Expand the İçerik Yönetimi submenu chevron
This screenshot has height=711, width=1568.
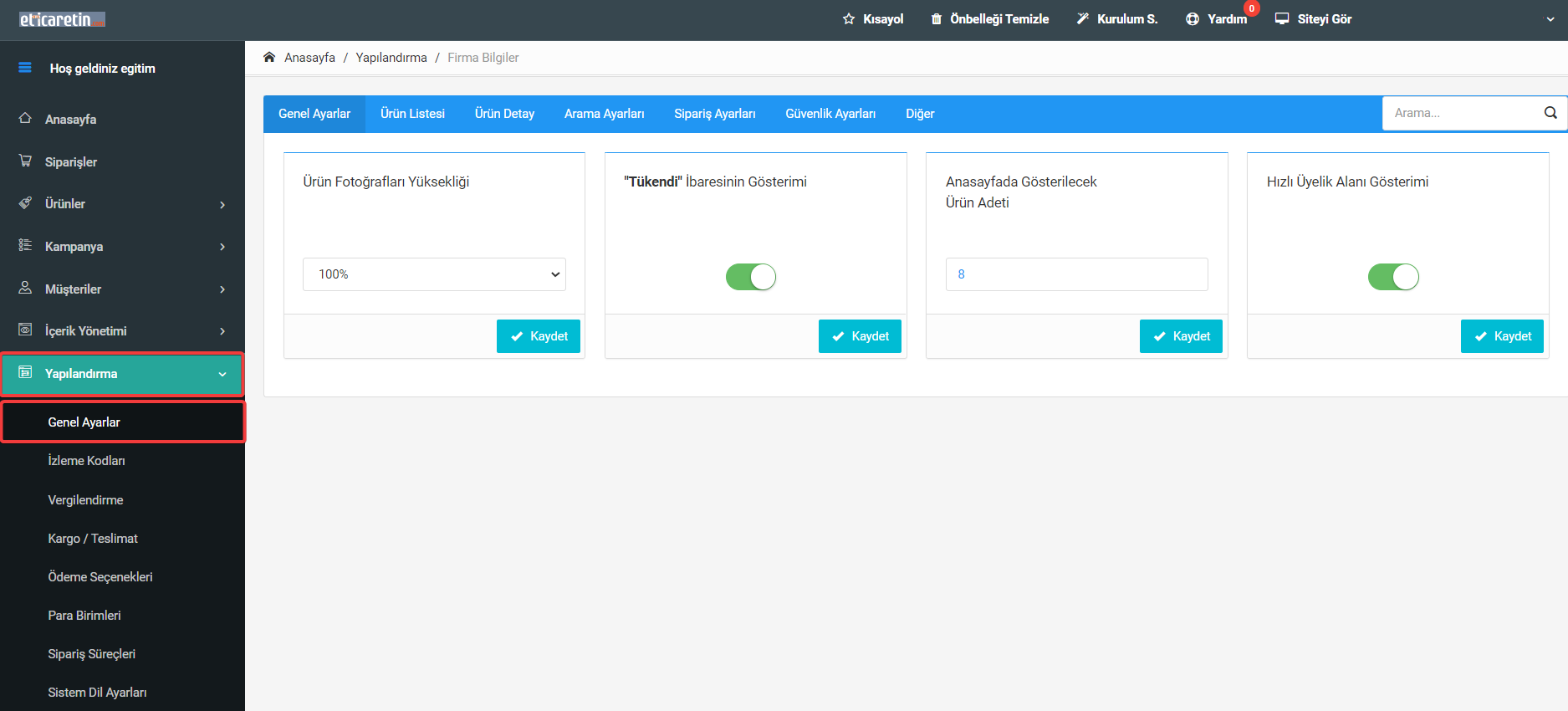(x=222, y=331)
